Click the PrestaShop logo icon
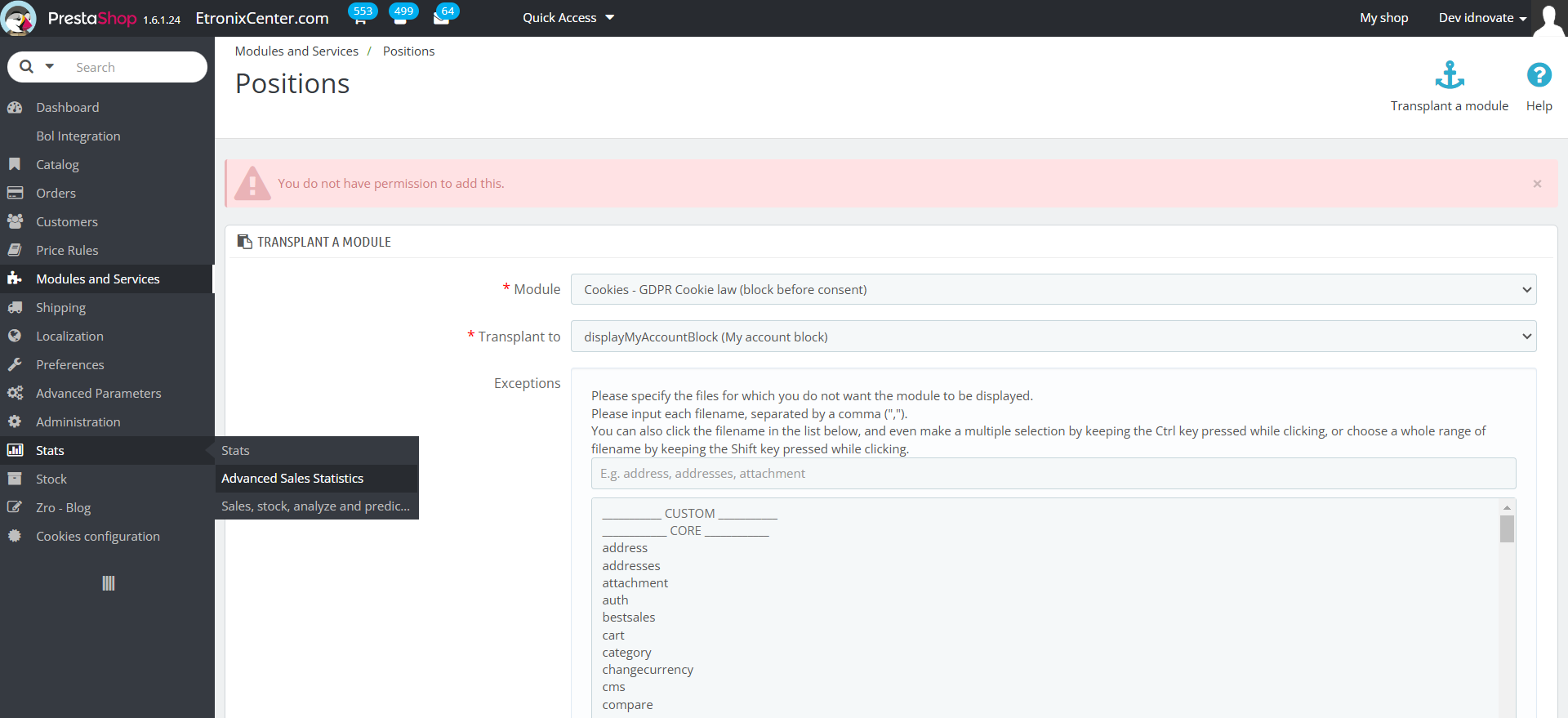1568x718 pixels. pyautogui.click(x=18, y=18)
